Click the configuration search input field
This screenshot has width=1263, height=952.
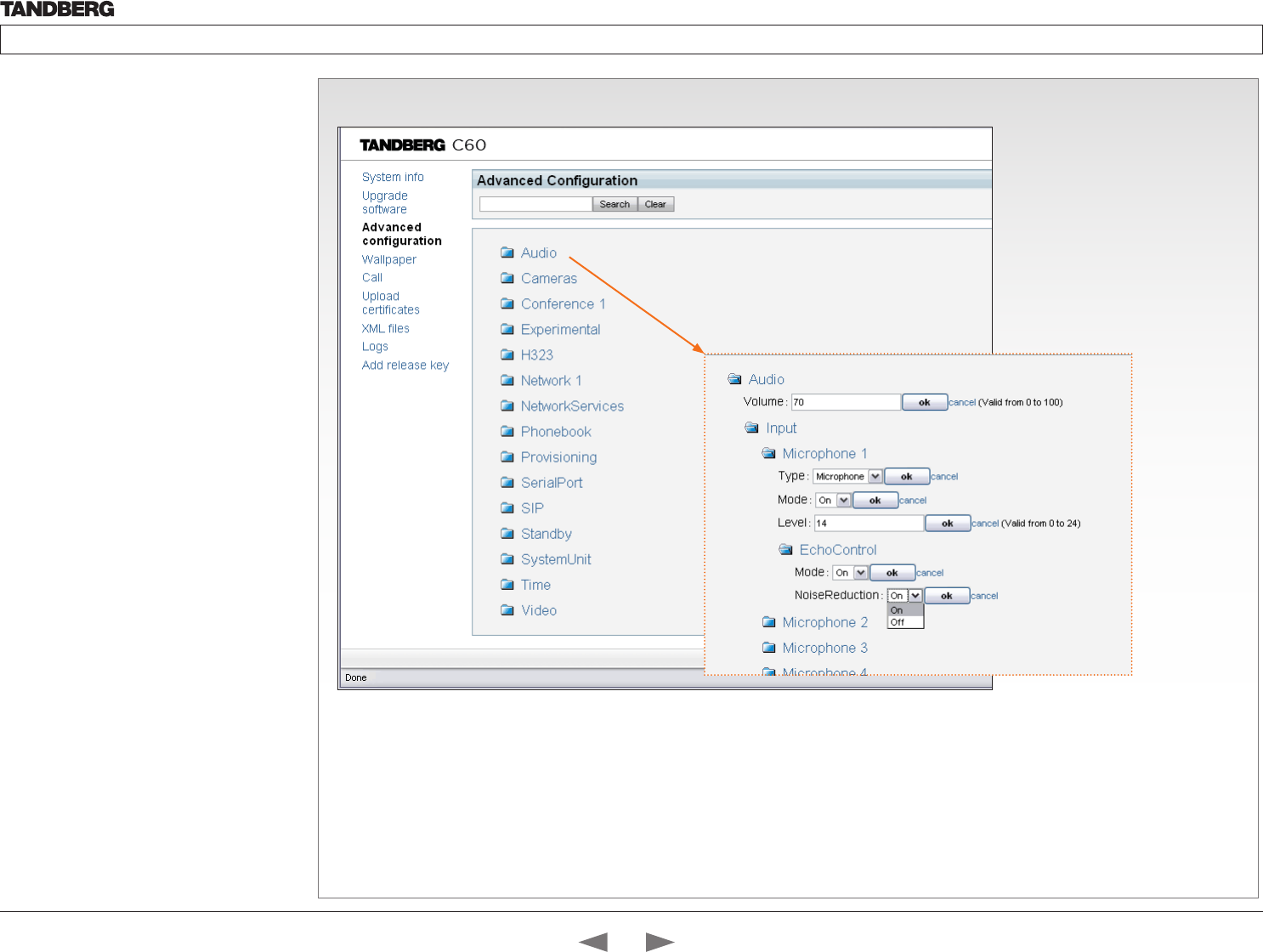tap(535, 204)
